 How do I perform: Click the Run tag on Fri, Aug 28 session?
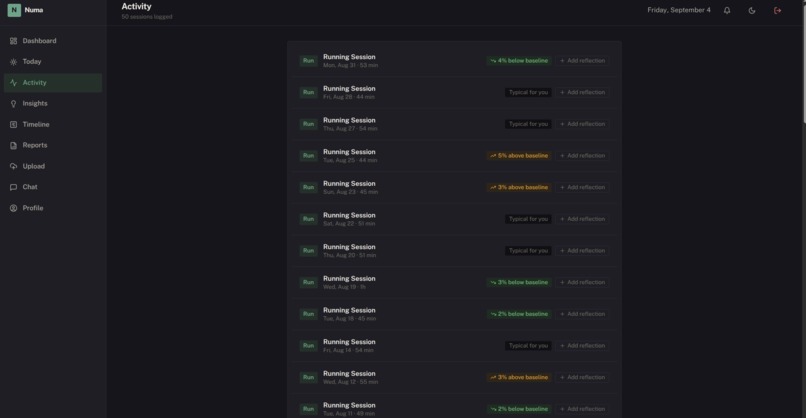(x=308, y=93)
